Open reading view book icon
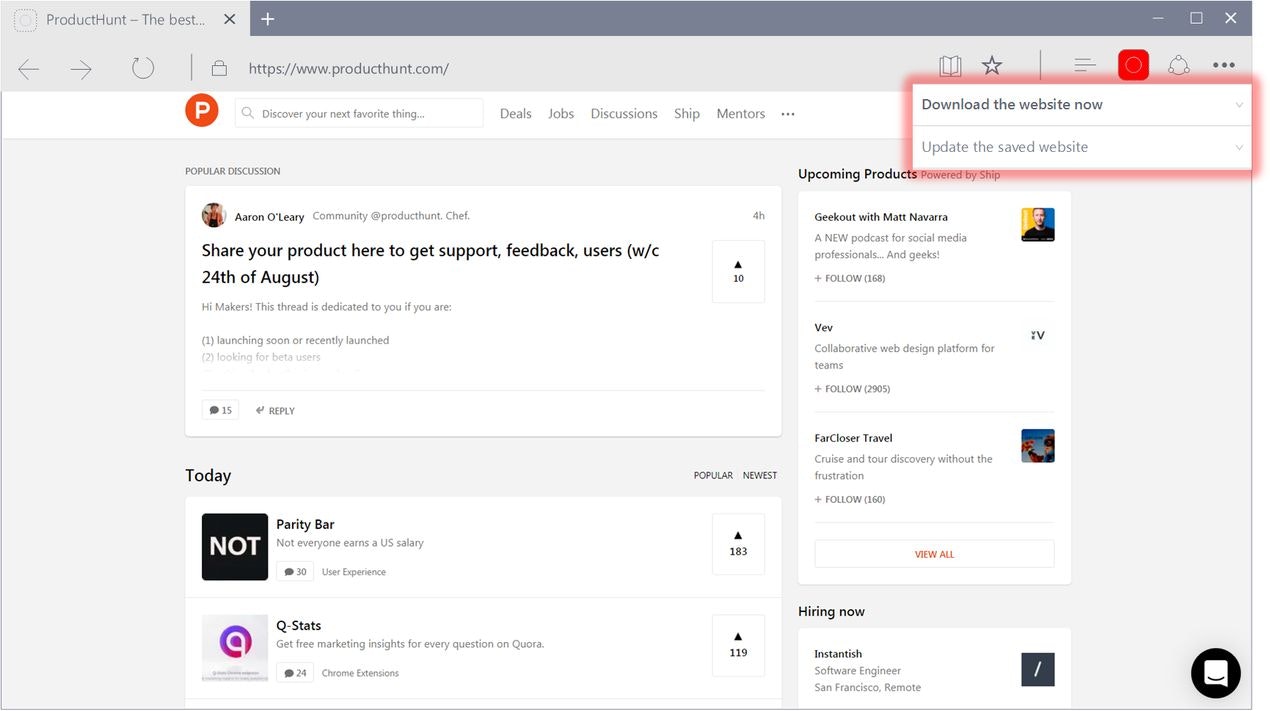1270x711 pixels. coord(950,66)
